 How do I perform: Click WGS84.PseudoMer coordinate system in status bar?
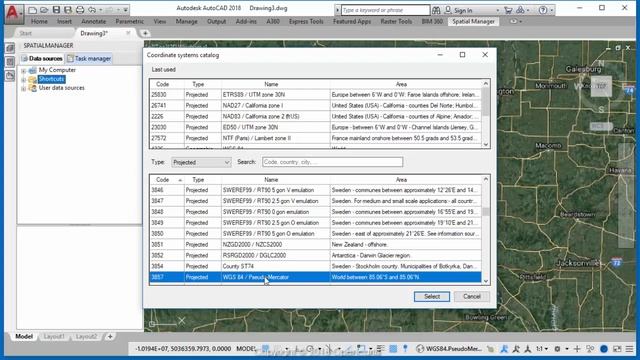[449, 349]
